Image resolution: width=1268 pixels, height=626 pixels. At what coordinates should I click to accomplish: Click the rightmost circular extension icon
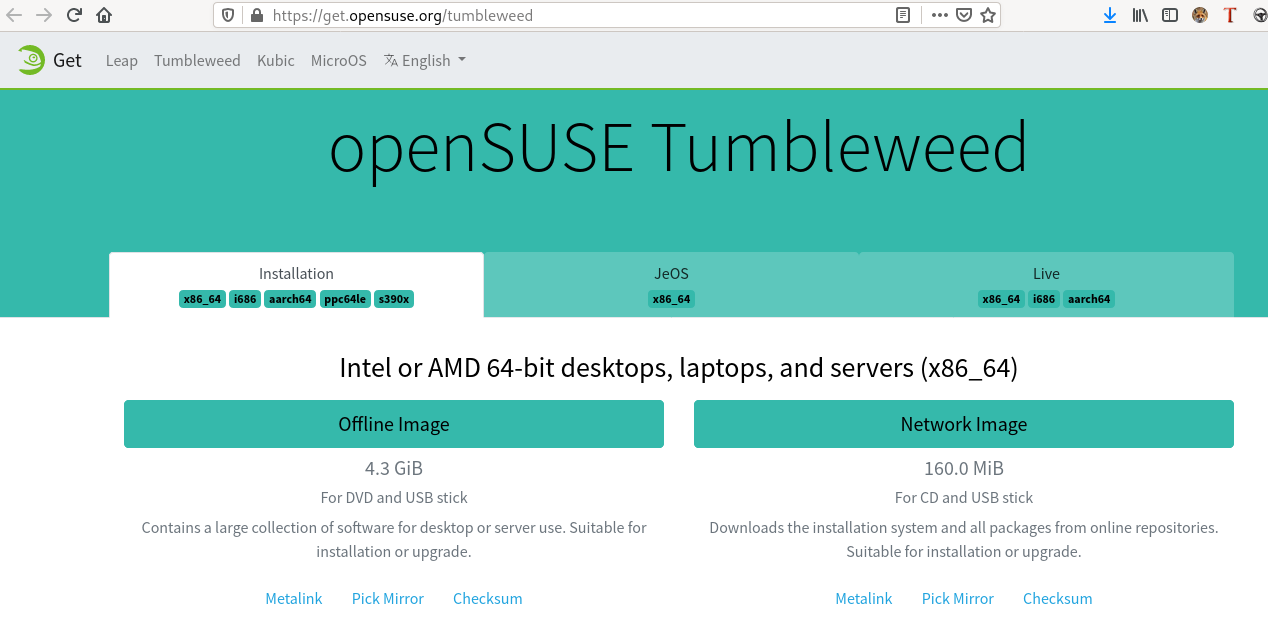pyautogui.click(x=1260, y=15)
